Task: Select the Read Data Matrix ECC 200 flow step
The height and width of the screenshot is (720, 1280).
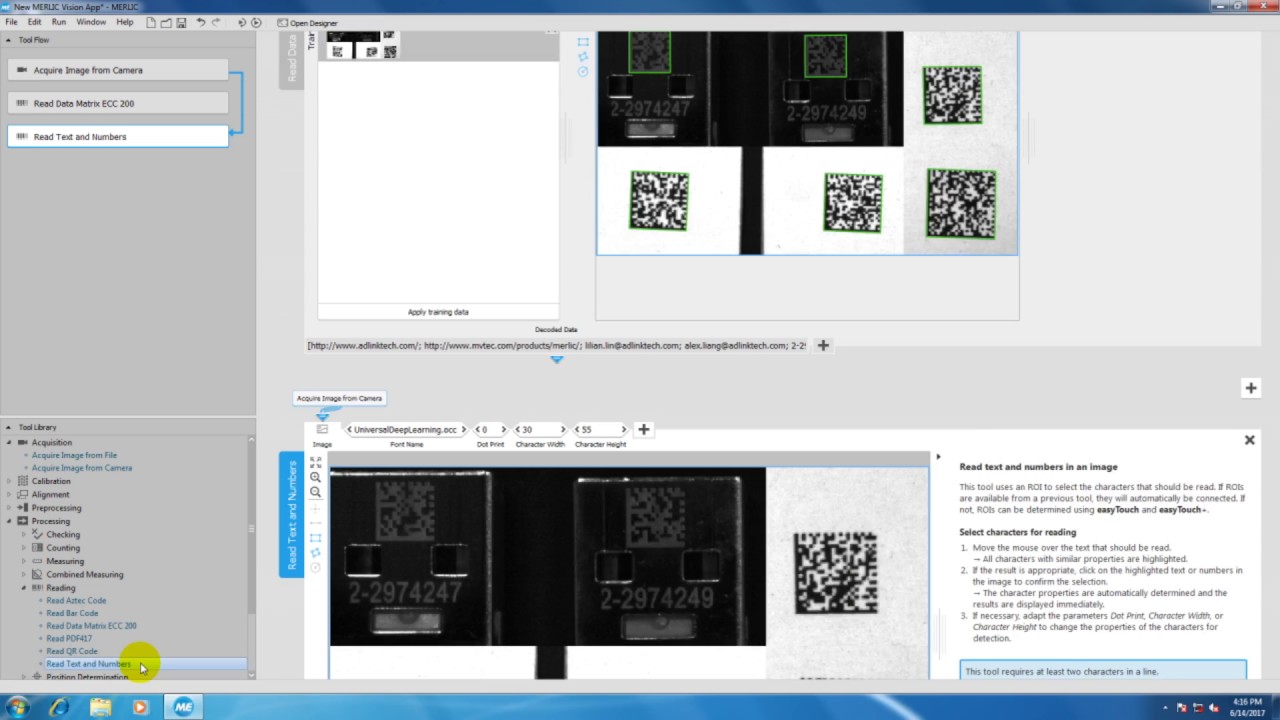Action: point(118,103)
